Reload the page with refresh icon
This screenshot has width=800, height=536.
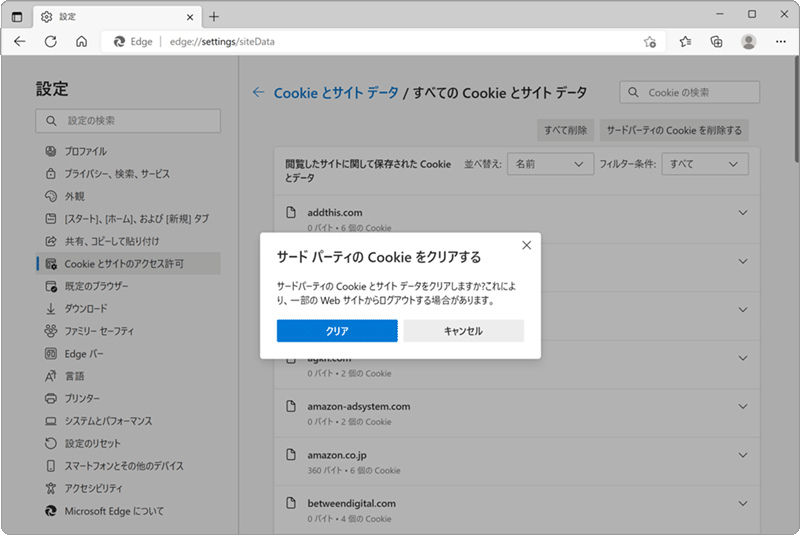[x=51, y=42]
